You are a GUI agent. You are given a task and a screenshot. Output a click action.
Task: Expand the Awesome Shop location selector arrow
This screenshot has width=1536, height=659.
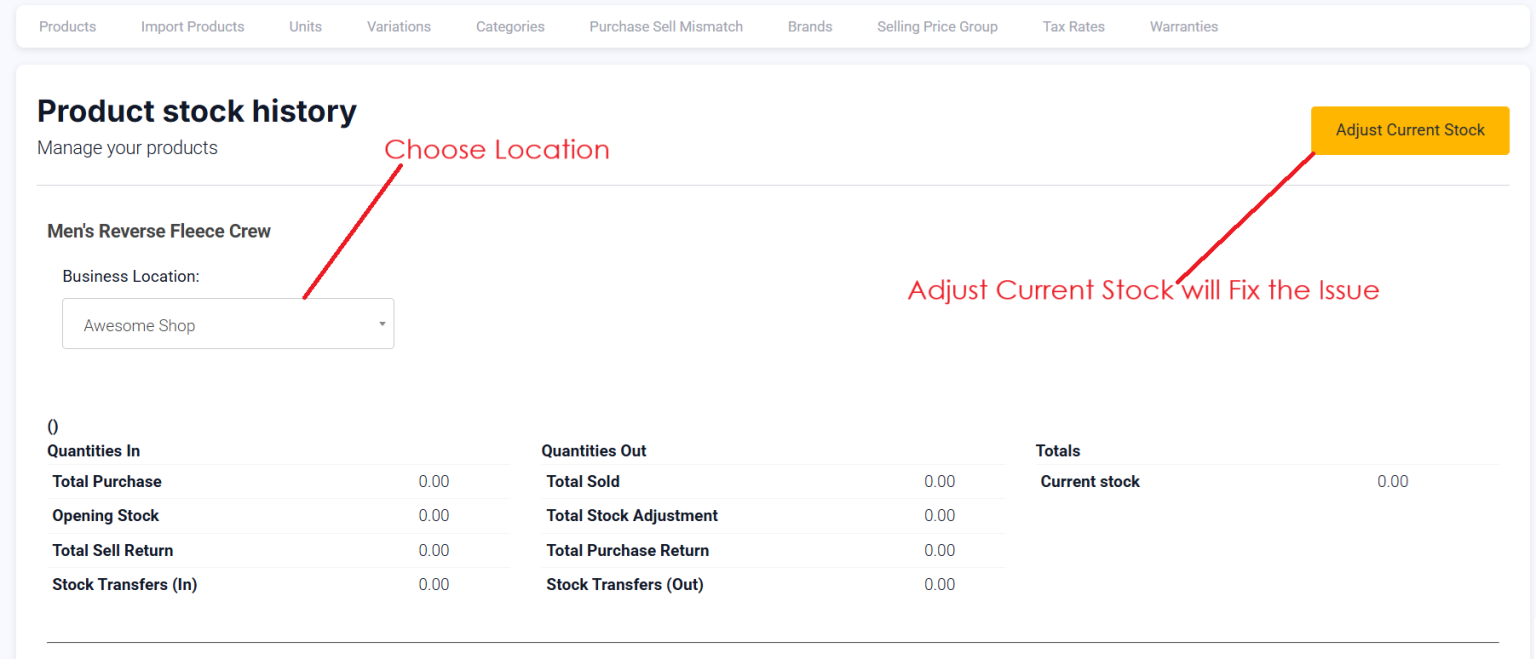(381, 323)
